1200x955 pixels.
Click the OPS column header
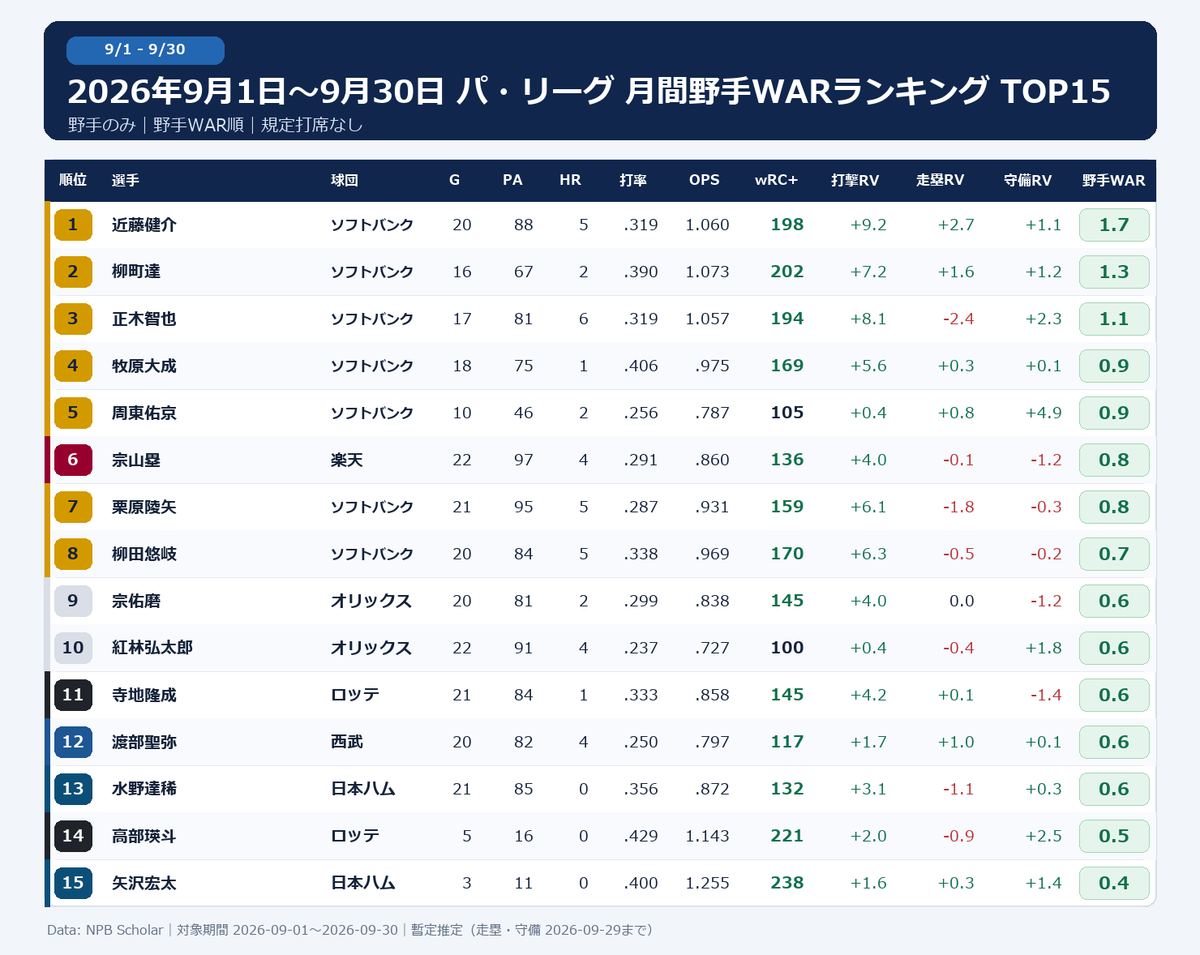point(704,181)
